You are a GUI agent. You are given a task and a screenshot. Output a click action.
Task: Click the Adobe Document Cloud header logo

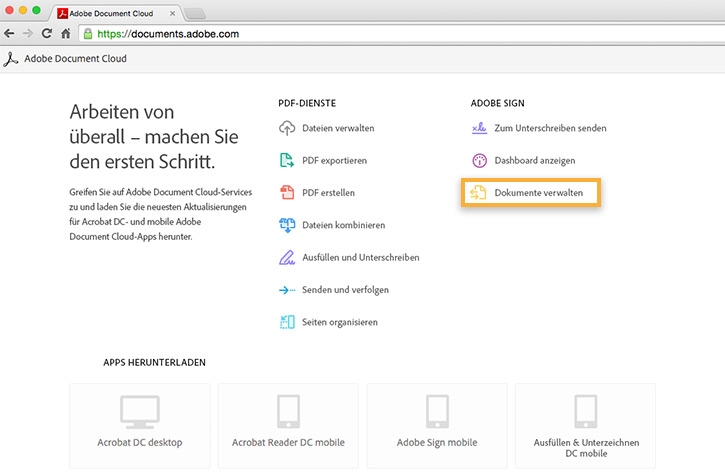tap(12, 58)
